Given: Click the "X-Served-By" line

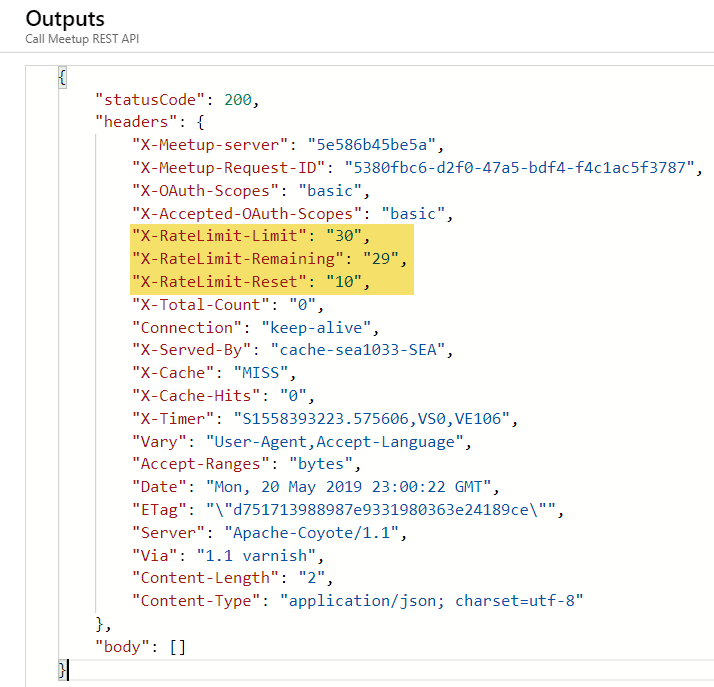Looking at the screenshot, I should coord(292,350).
